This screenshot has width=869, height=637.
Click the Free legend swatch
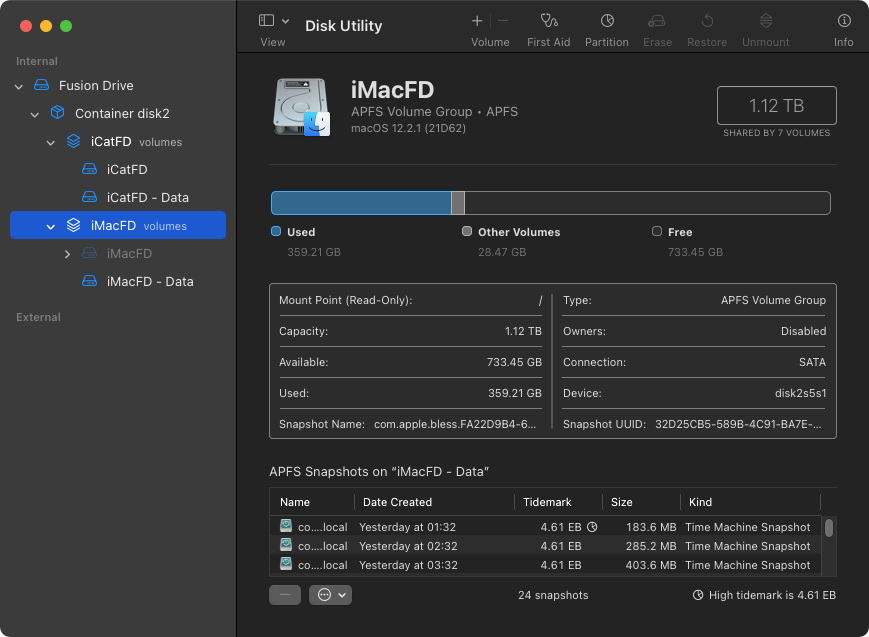pyautogui.click(x=657, y=231)
